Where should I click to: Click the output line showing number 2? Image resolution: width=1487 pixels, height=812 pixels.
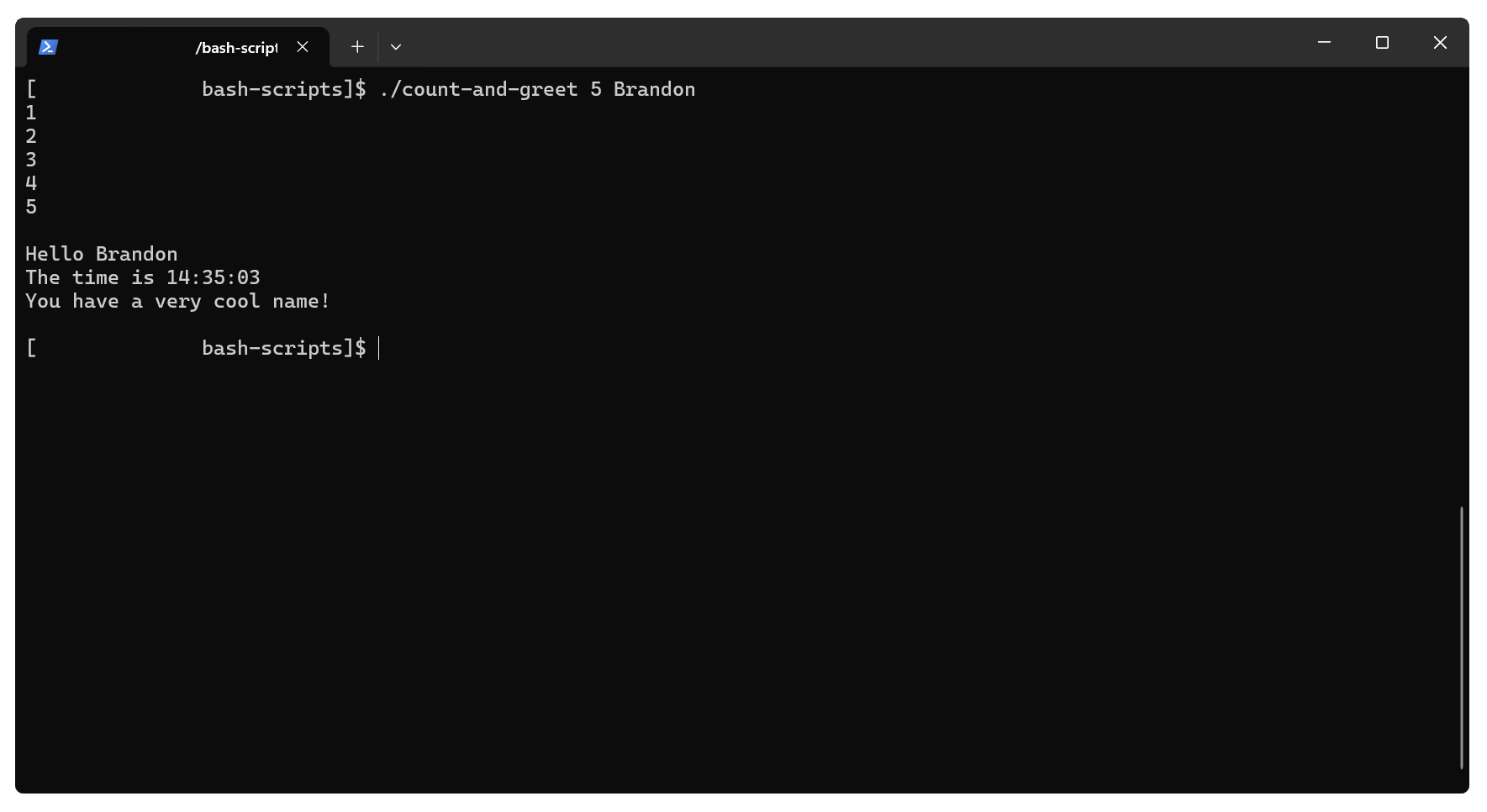tap(31, 137)
